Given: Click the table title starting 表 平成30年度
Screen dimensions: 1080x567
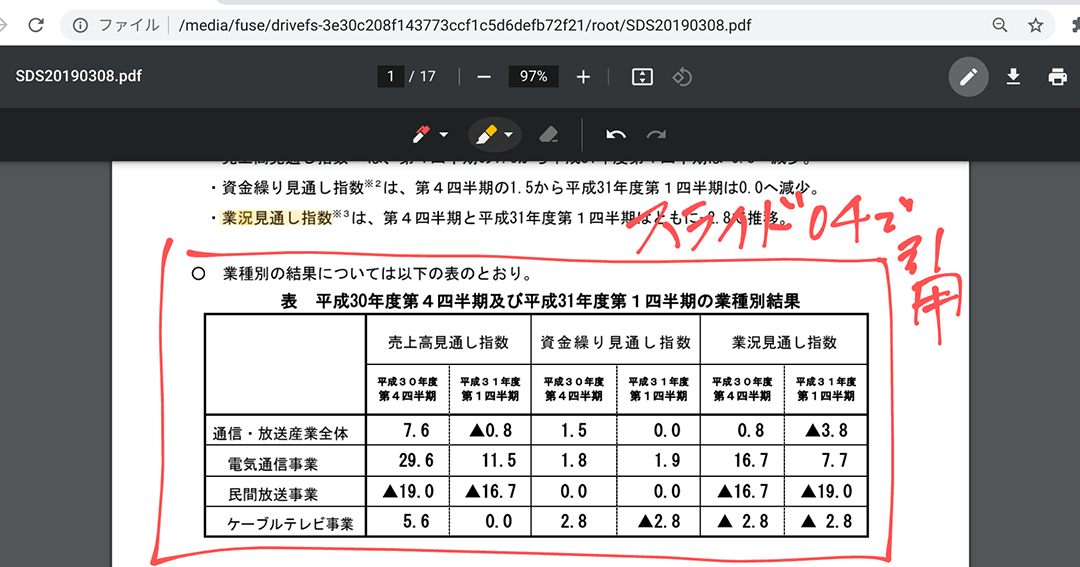Looking at the screenshot, I should tap(540, 301).
